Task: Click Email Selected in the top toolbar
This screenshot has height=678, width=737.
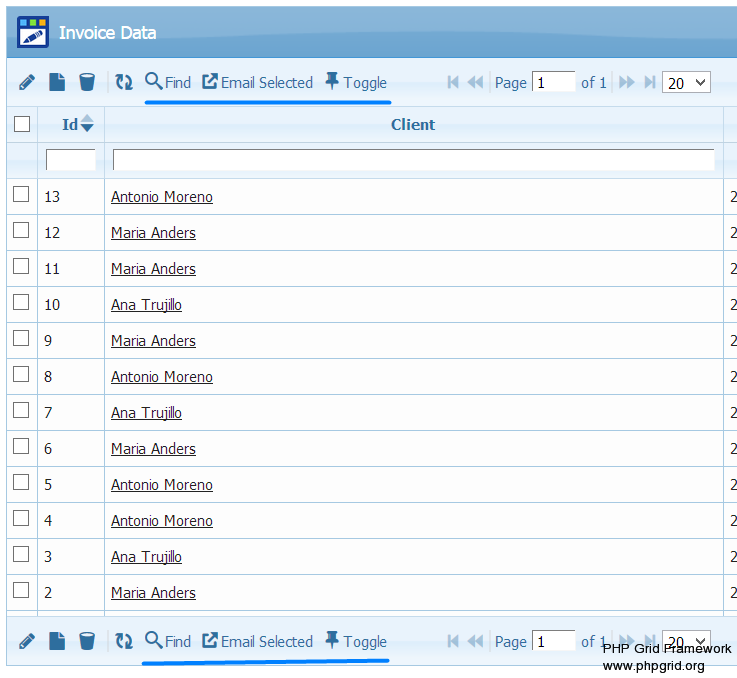Action: [258, 82]
